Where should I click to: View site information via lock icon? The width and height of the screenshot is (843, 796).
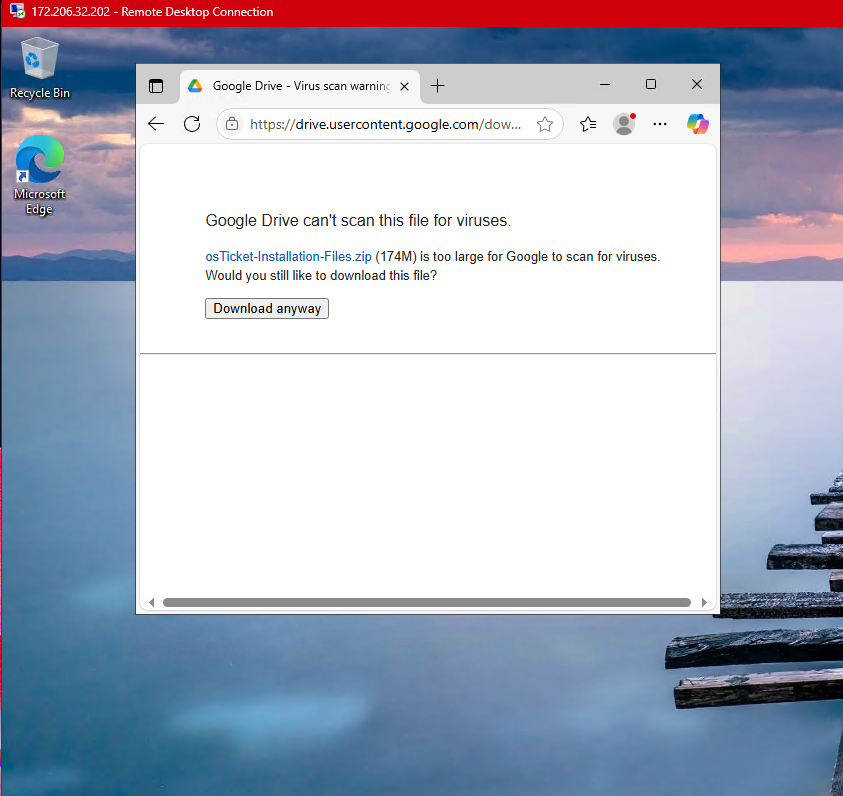232,124
